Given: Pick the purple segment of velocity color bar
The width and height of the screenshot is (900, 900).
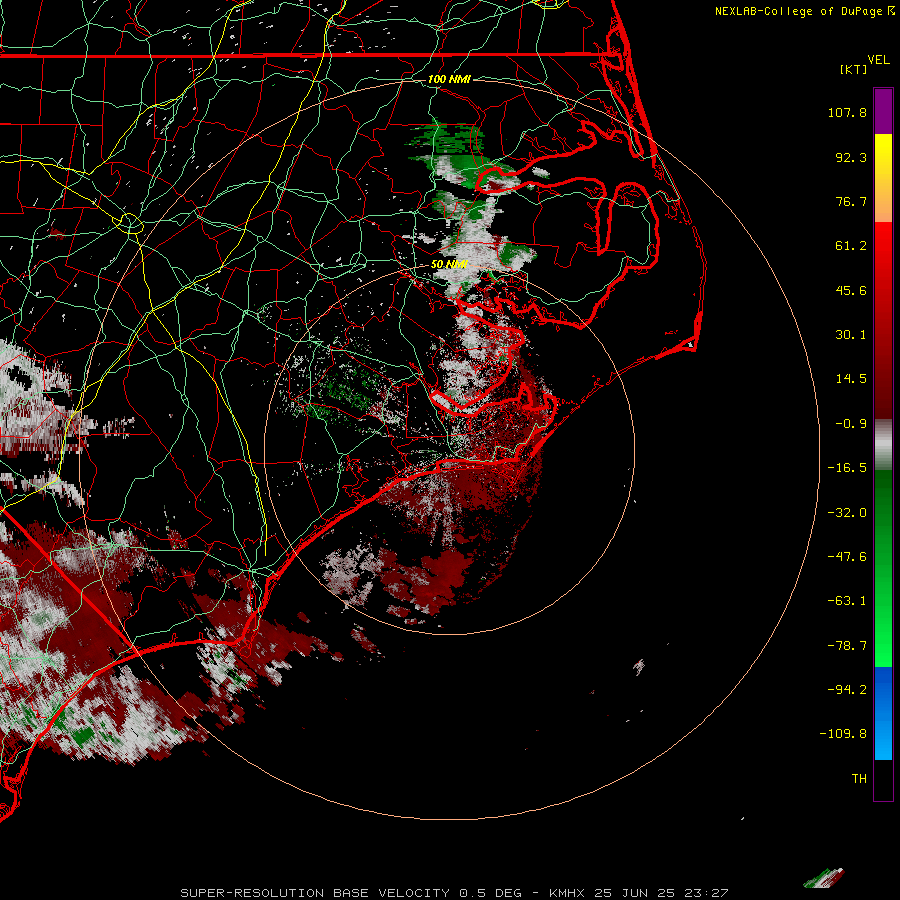Looking at the screenshot, I should tap(883, 111).
